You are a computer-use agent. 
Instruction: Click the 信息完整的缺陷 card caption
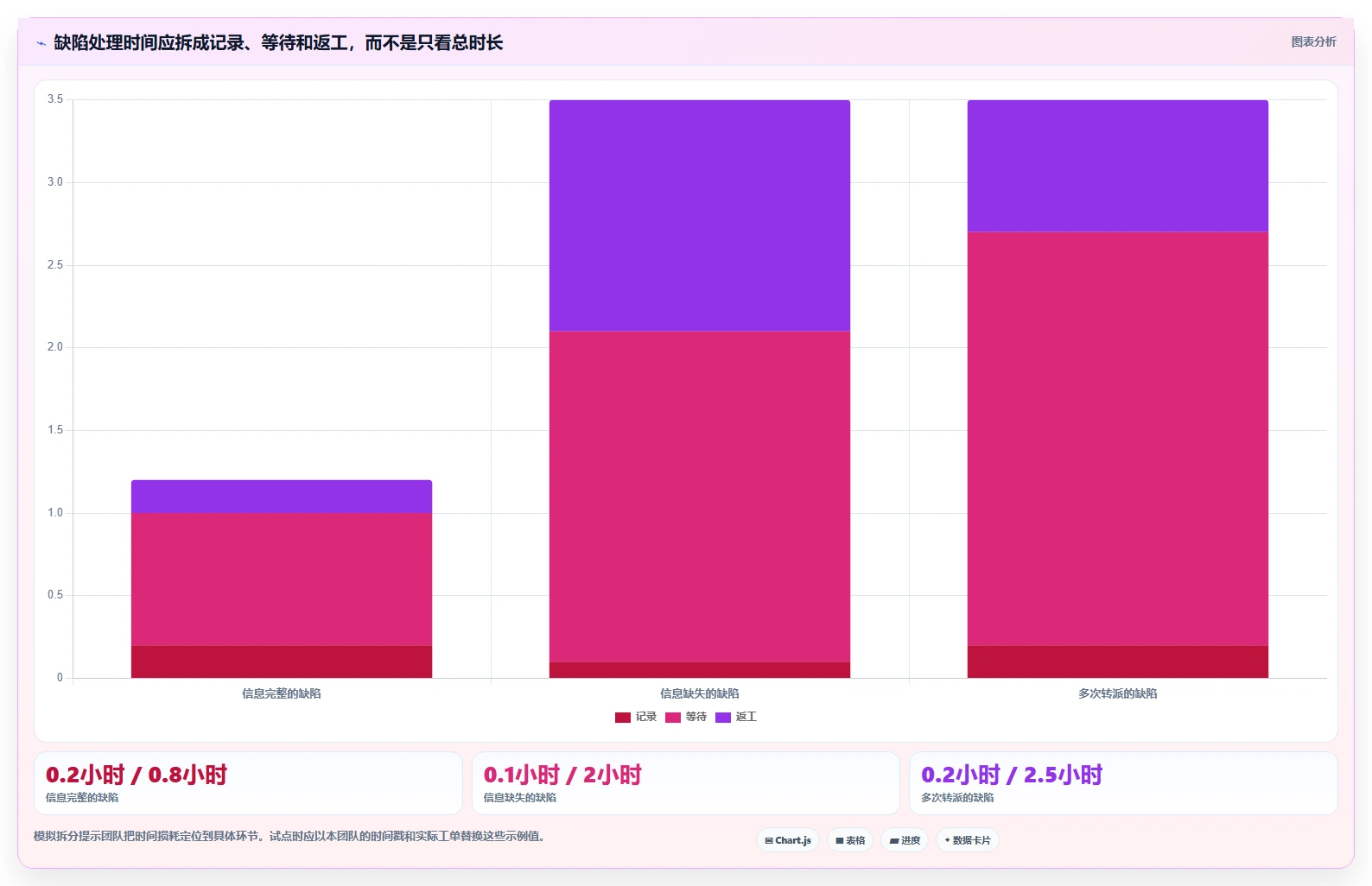[x=82, y=798]
